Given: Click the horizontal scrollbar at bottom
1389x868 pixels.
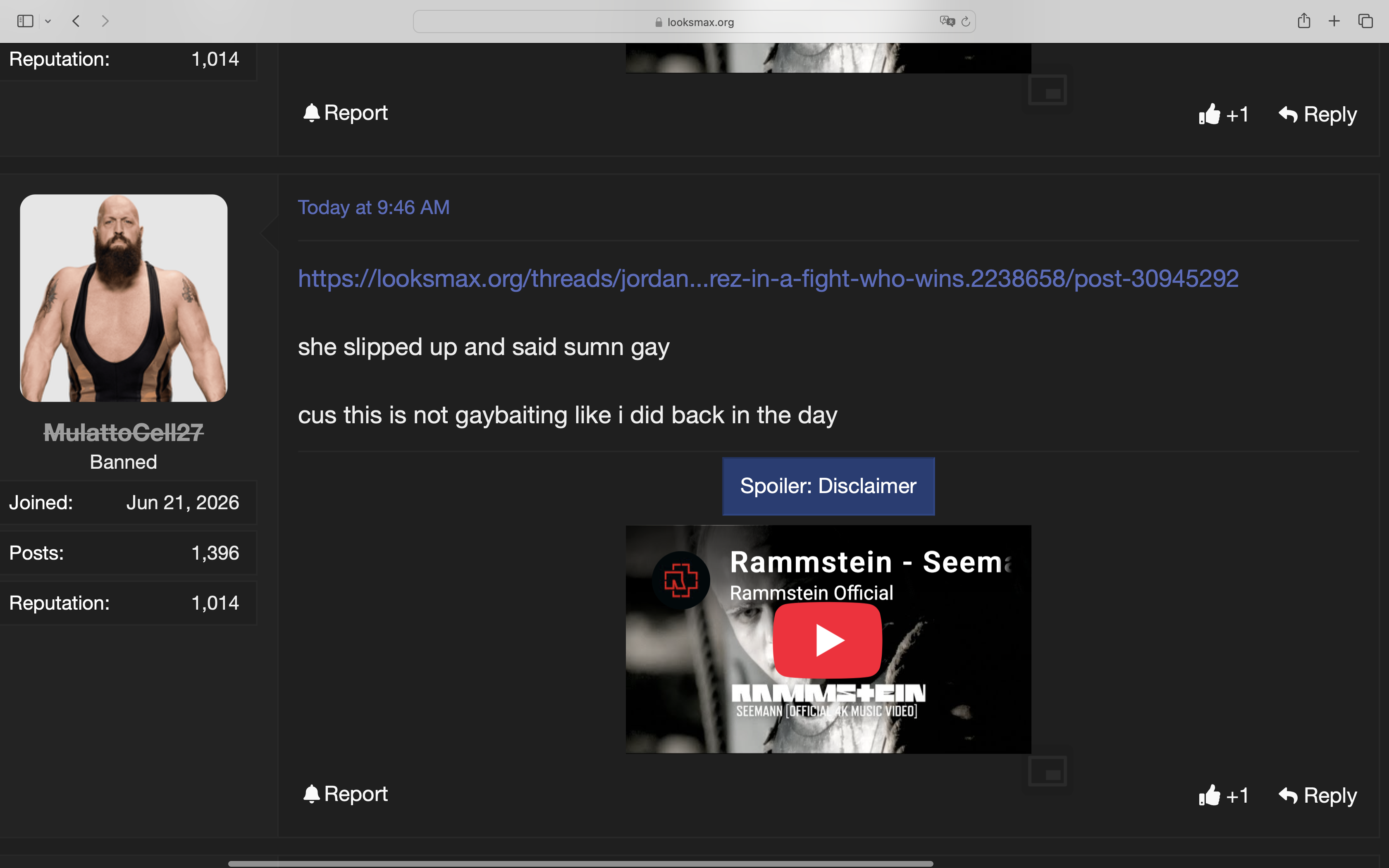Looking at the screenshot, I should [580, 863].
